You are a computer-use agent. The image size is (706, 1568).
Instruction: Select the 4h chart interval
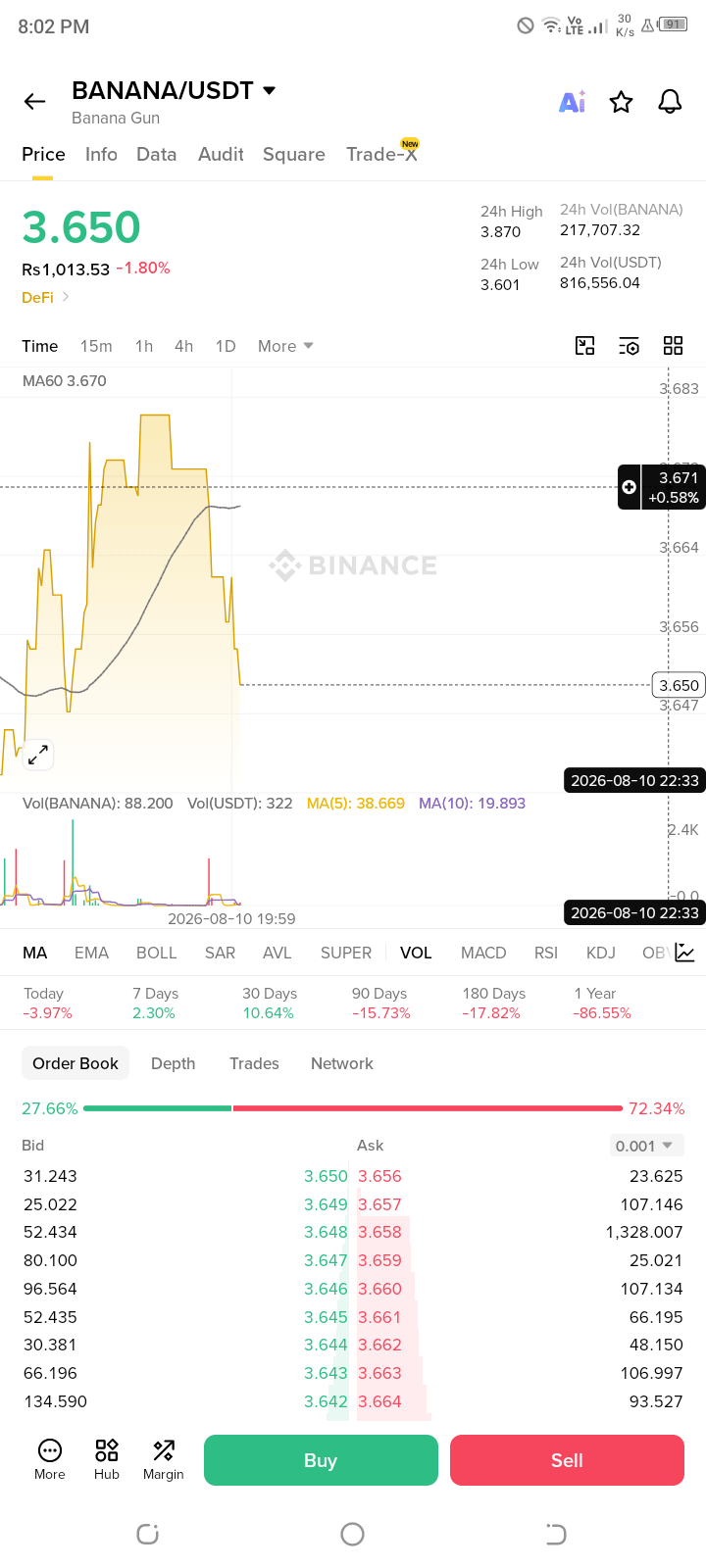[x=183, y=346]
